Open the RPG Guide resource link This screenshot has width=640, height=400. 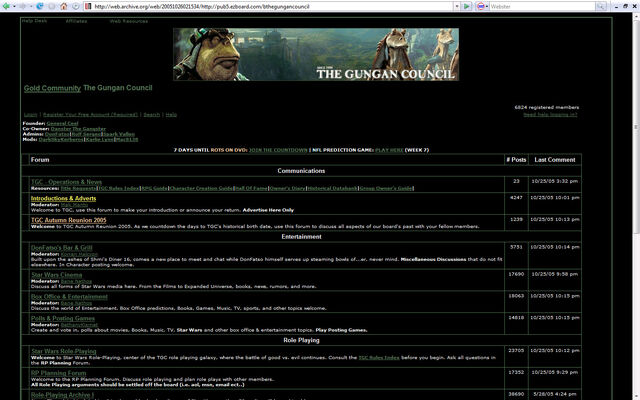[154, 188]
